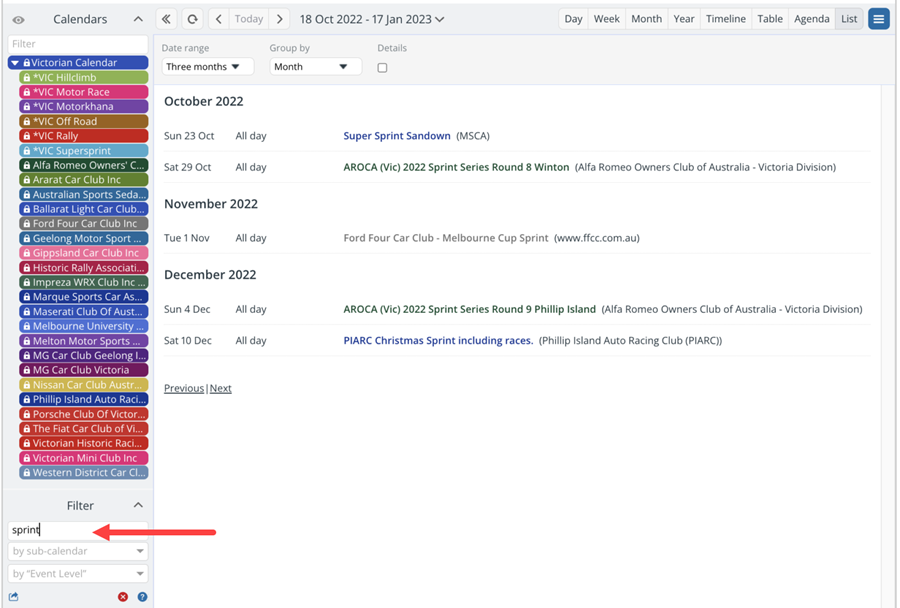
Task: Select Marque Sports Car calendar
Action: click(84, 297)
